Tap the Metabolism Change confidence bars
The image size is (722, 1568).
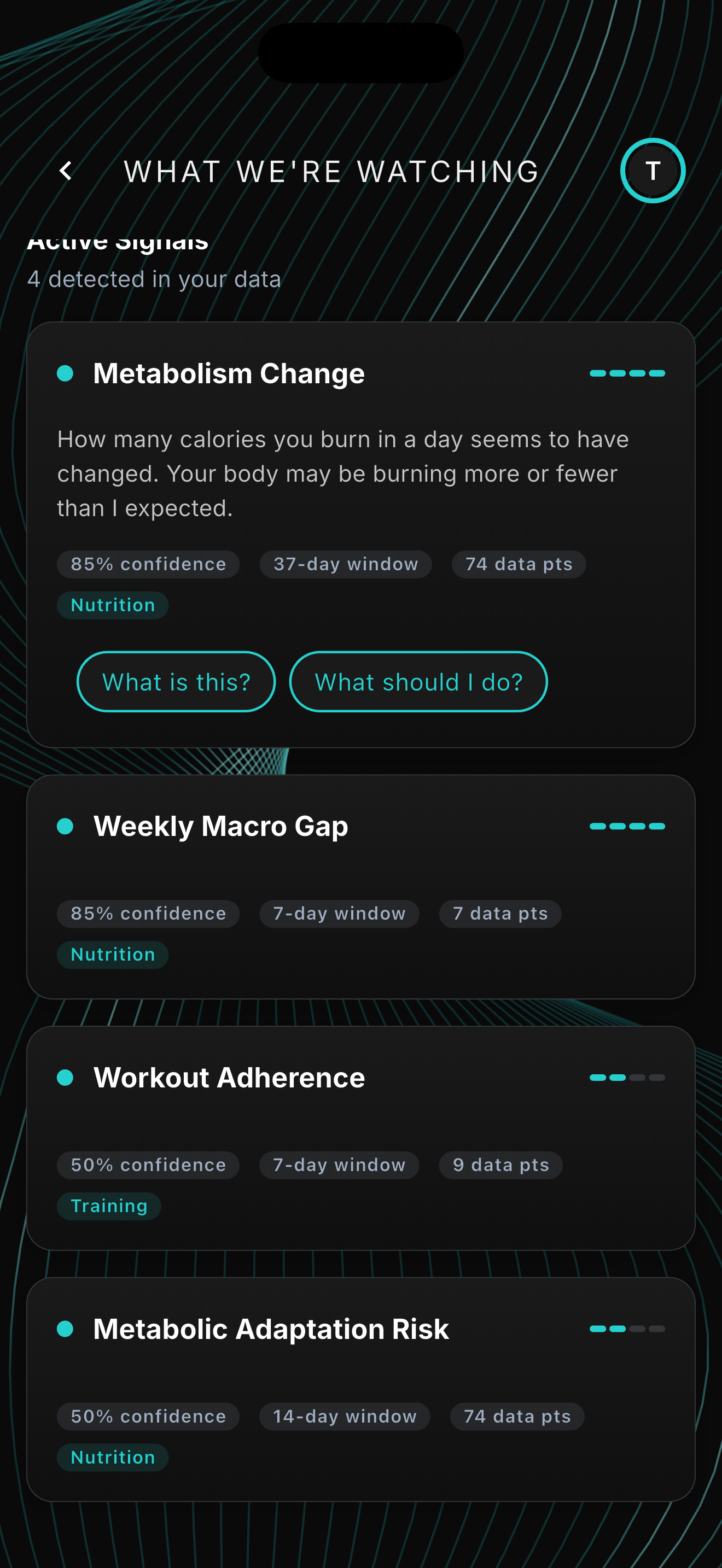pyautogui.click(x=627, y=373)
